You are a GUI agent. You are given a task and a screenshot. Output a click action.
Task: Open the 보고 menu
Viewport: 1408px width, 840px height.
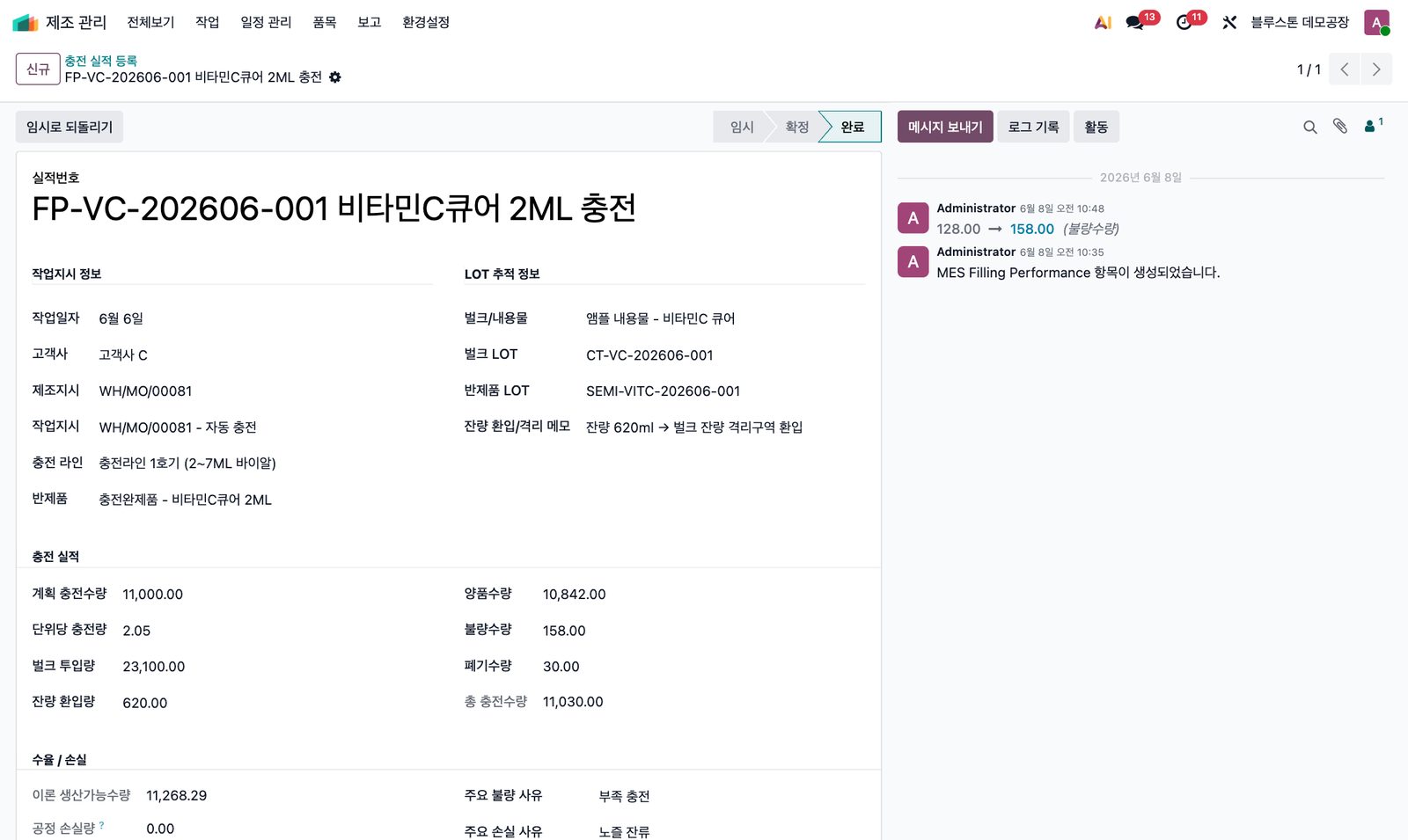coord(370,22)
